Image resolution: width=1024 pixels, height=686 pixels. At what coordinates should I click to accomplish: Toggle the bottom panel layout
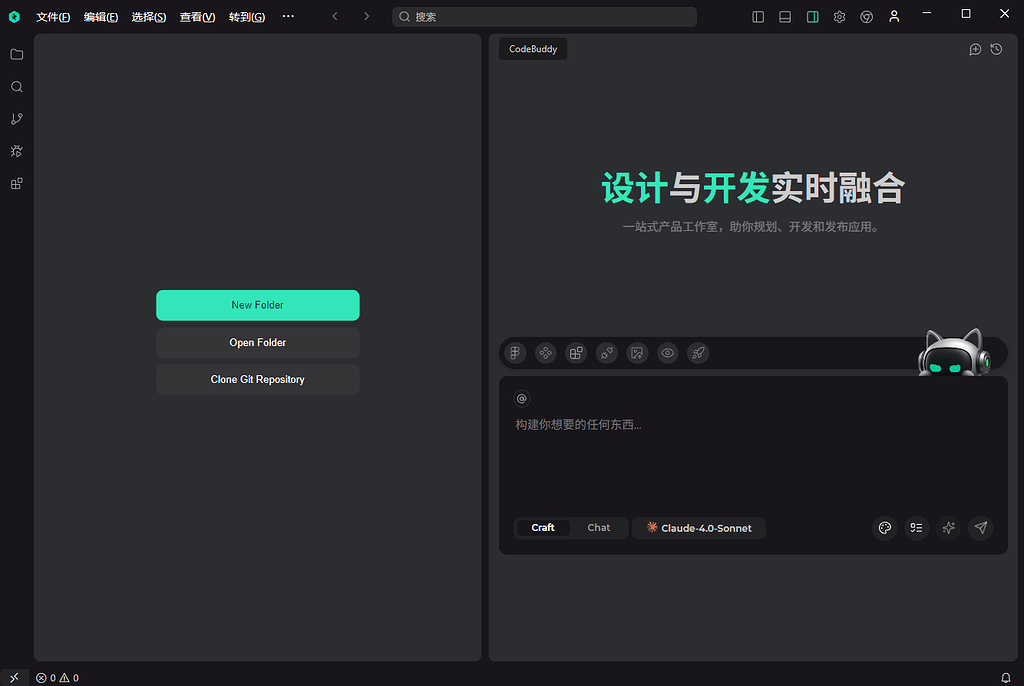pos(786,17)
